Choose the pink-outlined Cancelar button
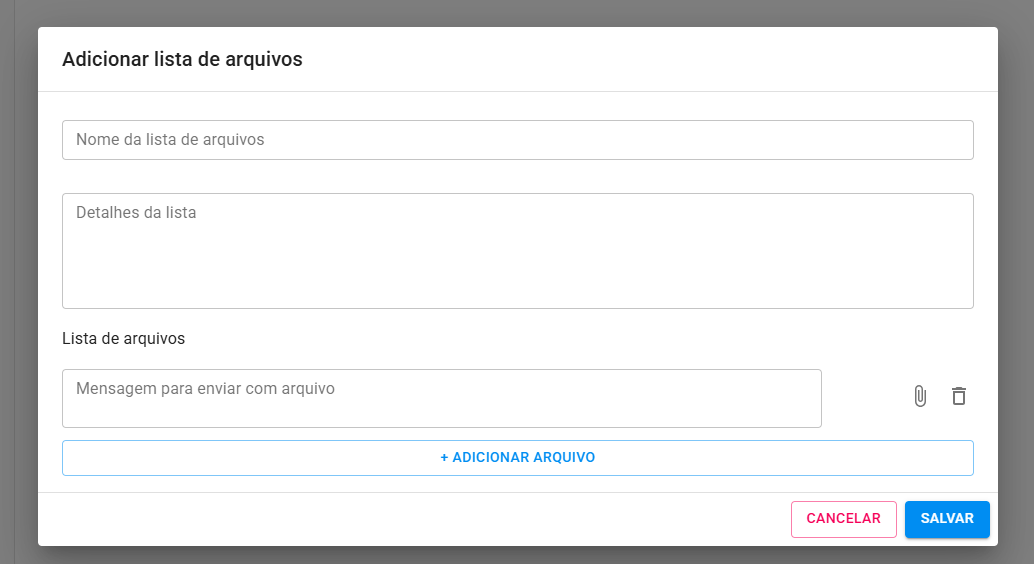1034x564 pixels. pyautogui.click(x=843, y=519)
